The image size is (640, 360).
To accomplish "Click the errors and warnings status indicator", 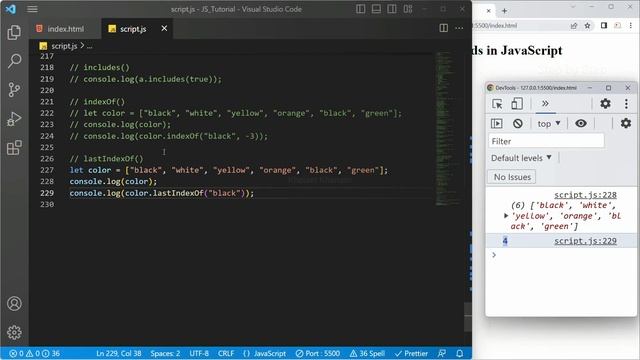I will [x=35, y=353].
